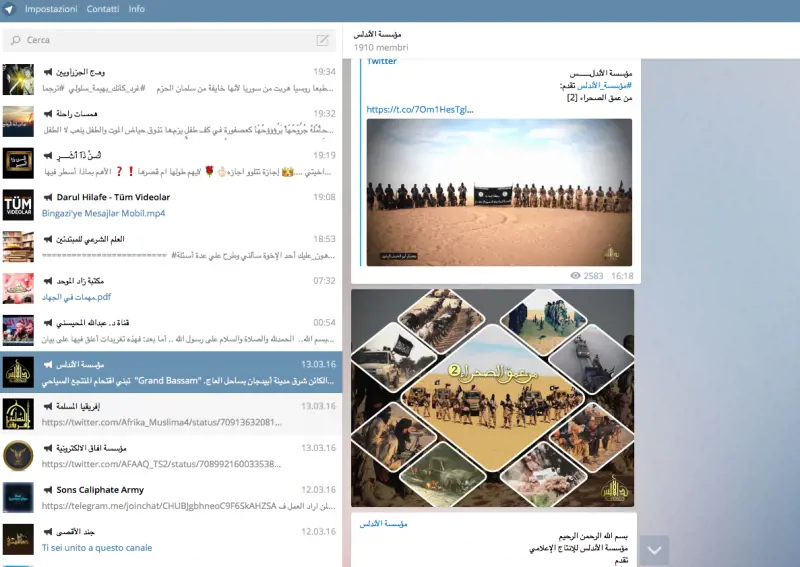The image size is (800, 567).
Task: Open the desert group photo preview
Action: click(499, 192)
